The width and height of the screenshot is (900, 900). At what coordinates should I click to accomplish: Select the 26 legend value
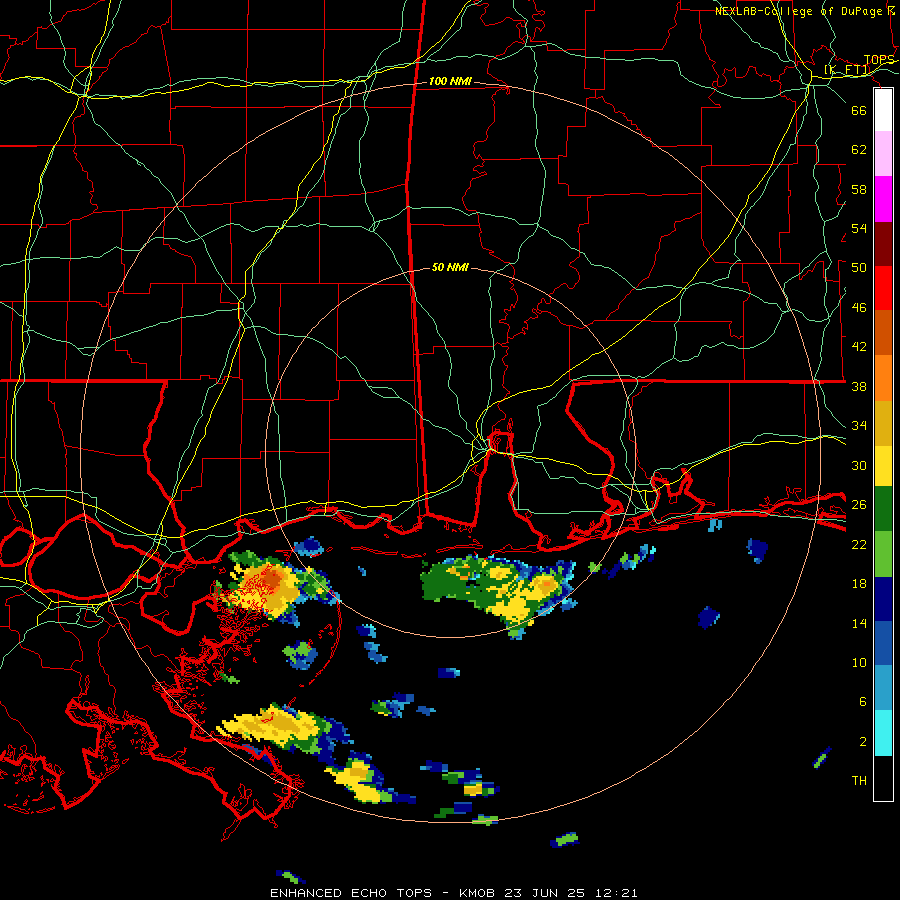click(859, 505)
